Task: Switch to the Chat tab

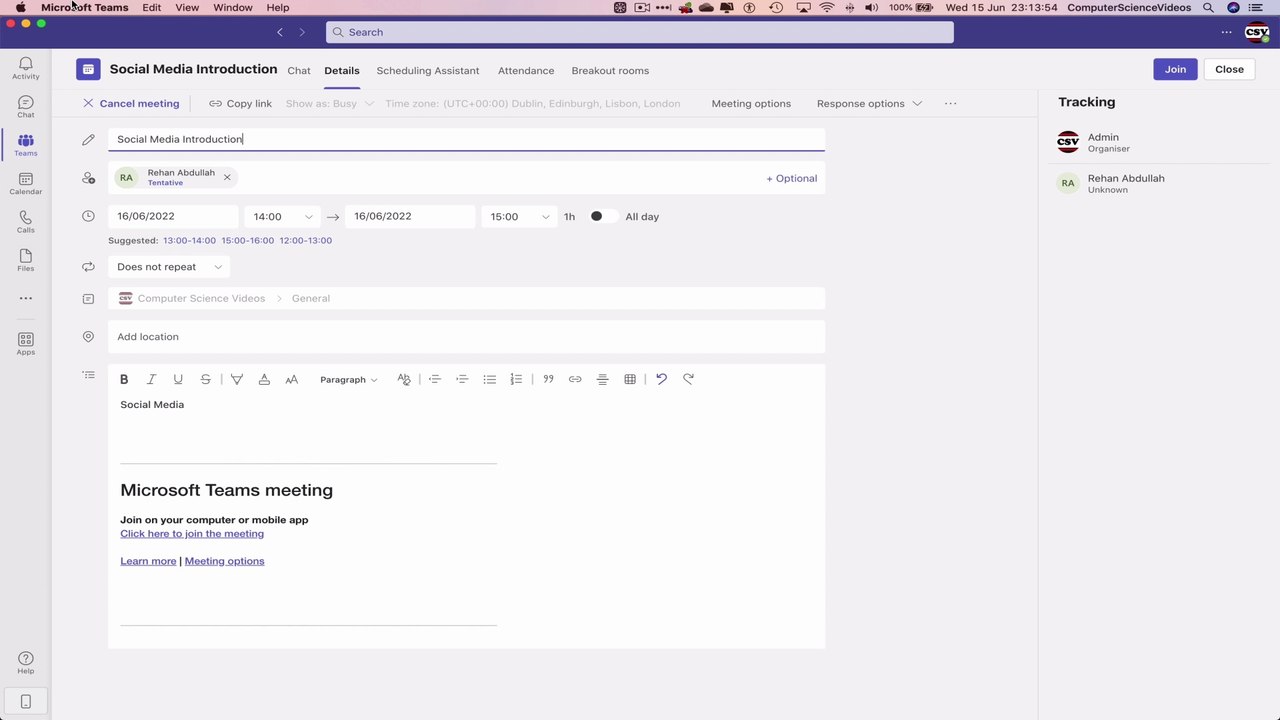Action: click(x=299, y=71)
